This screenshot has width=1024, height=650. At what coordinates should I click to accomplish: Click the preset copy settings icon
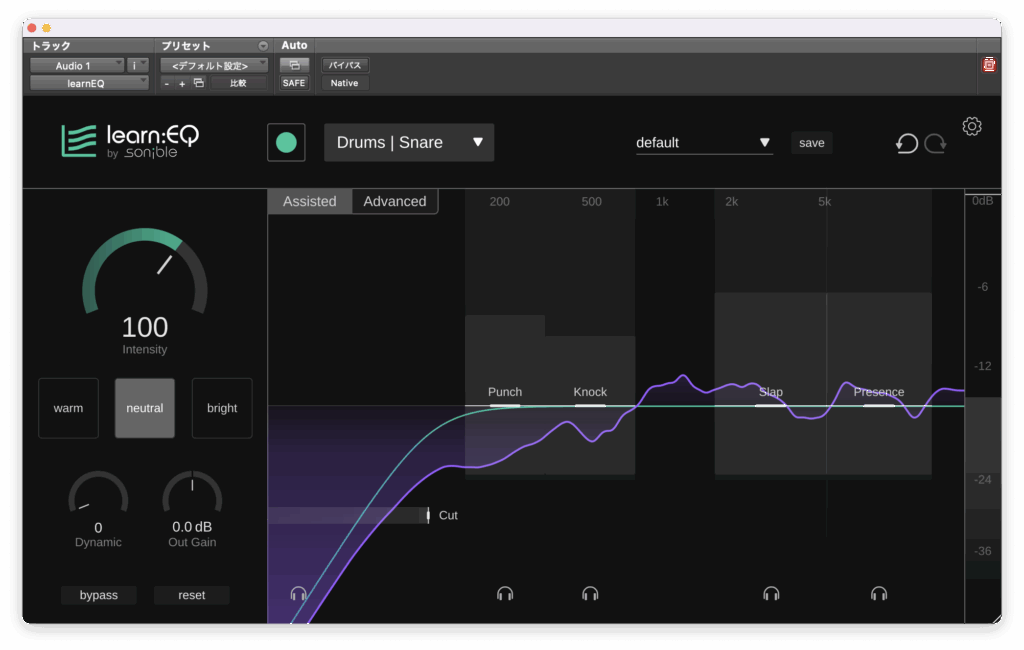point(199,83)
